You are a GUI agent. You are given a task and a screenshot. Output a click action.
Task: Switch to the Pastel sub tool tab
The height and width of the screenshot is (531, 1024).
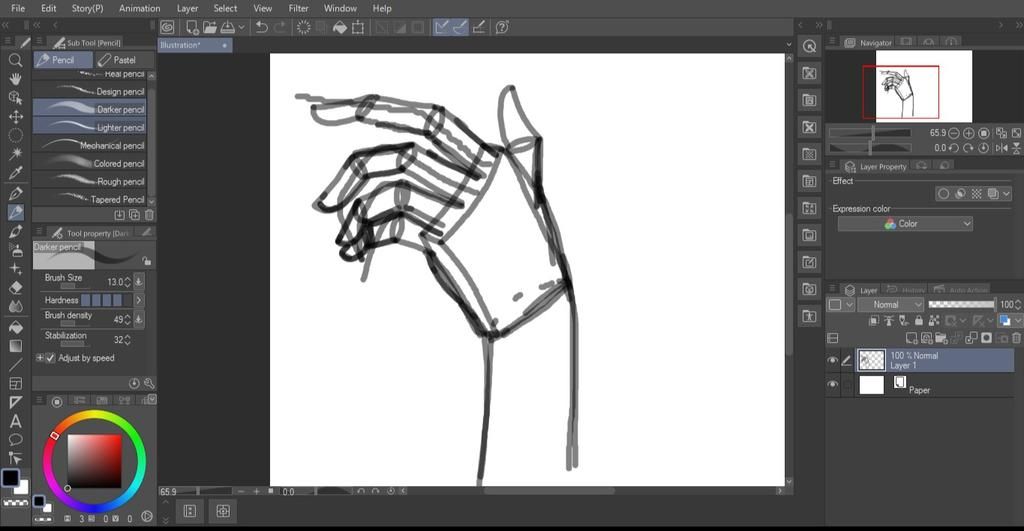[123, 59]
